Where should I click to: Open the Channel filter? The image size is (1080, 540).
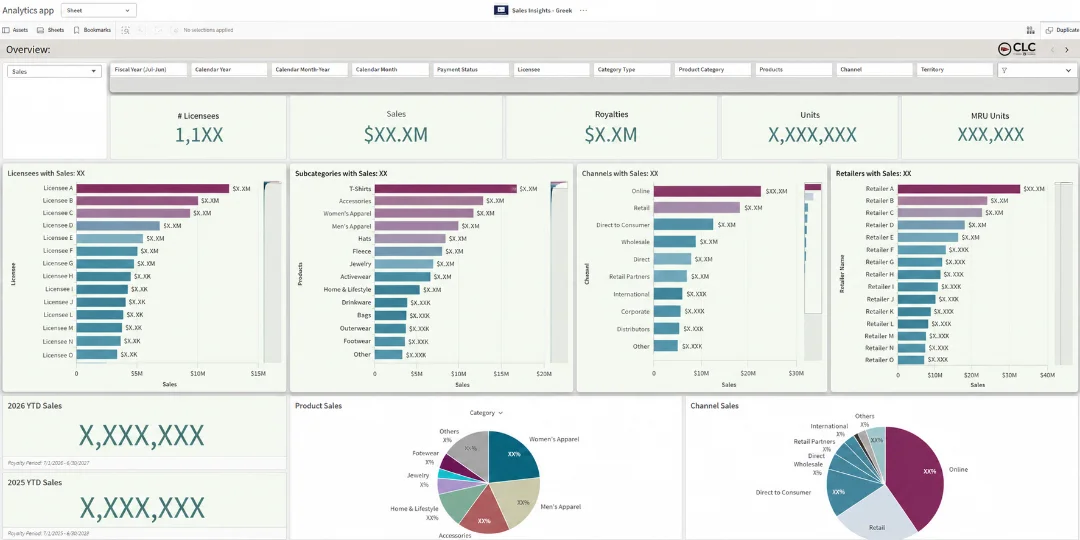(x=873, y=70)
